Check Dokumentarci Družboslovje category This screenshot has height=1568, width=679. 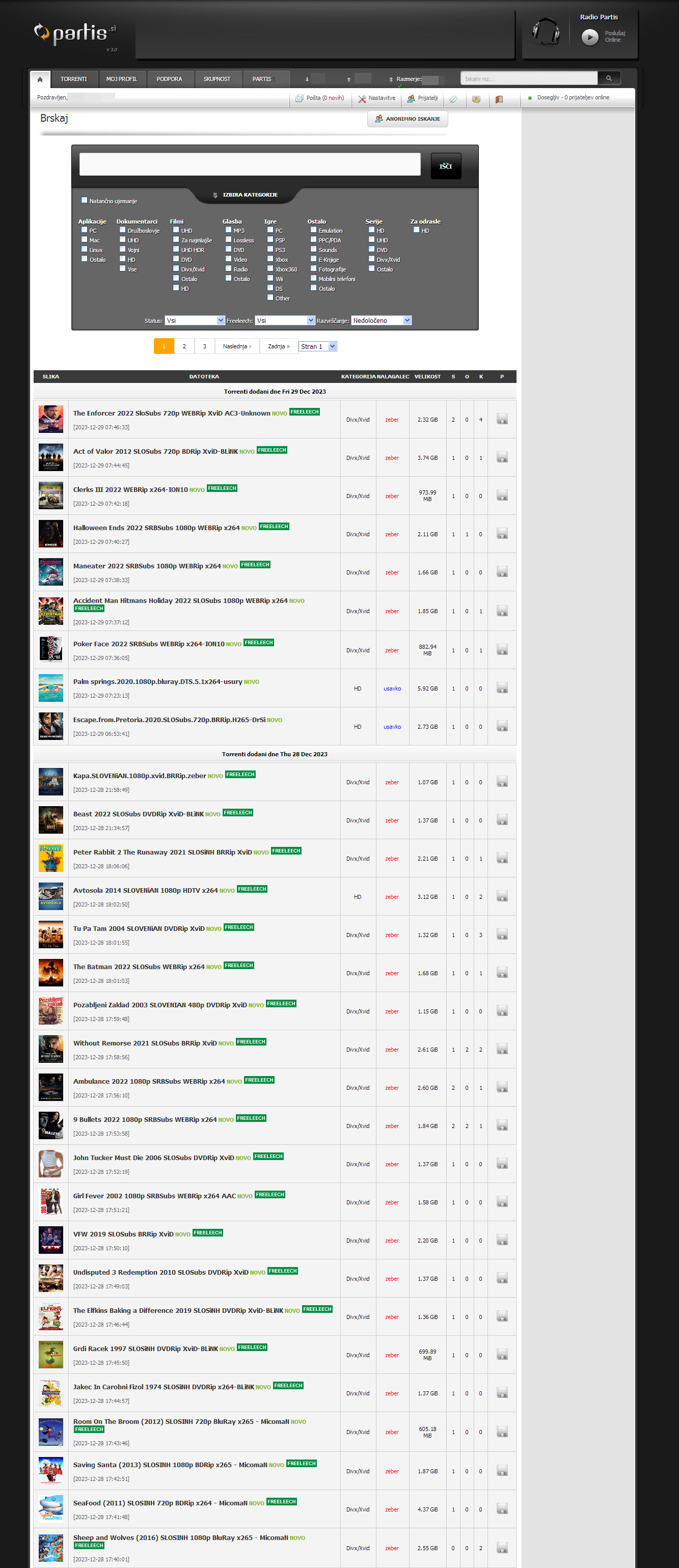122,230
